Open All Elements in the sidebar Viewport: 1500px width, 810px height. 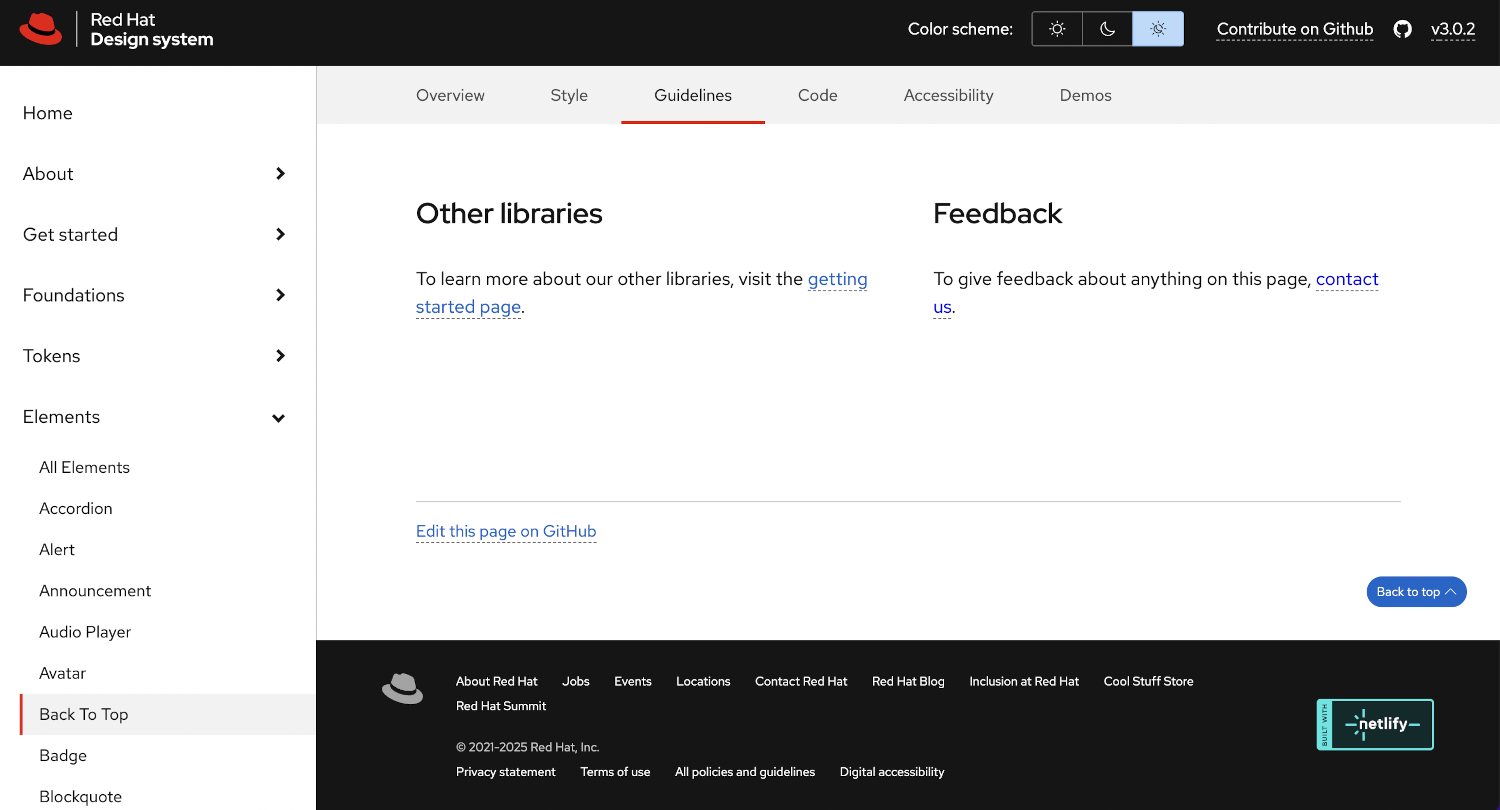tap(84, 467)
